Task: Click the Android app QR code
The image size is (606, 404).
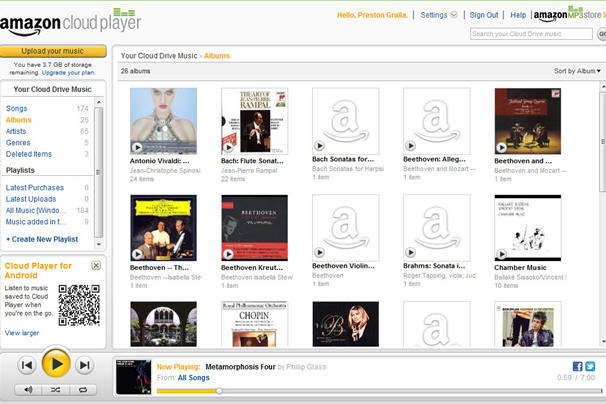Action: tap(79, 305)
